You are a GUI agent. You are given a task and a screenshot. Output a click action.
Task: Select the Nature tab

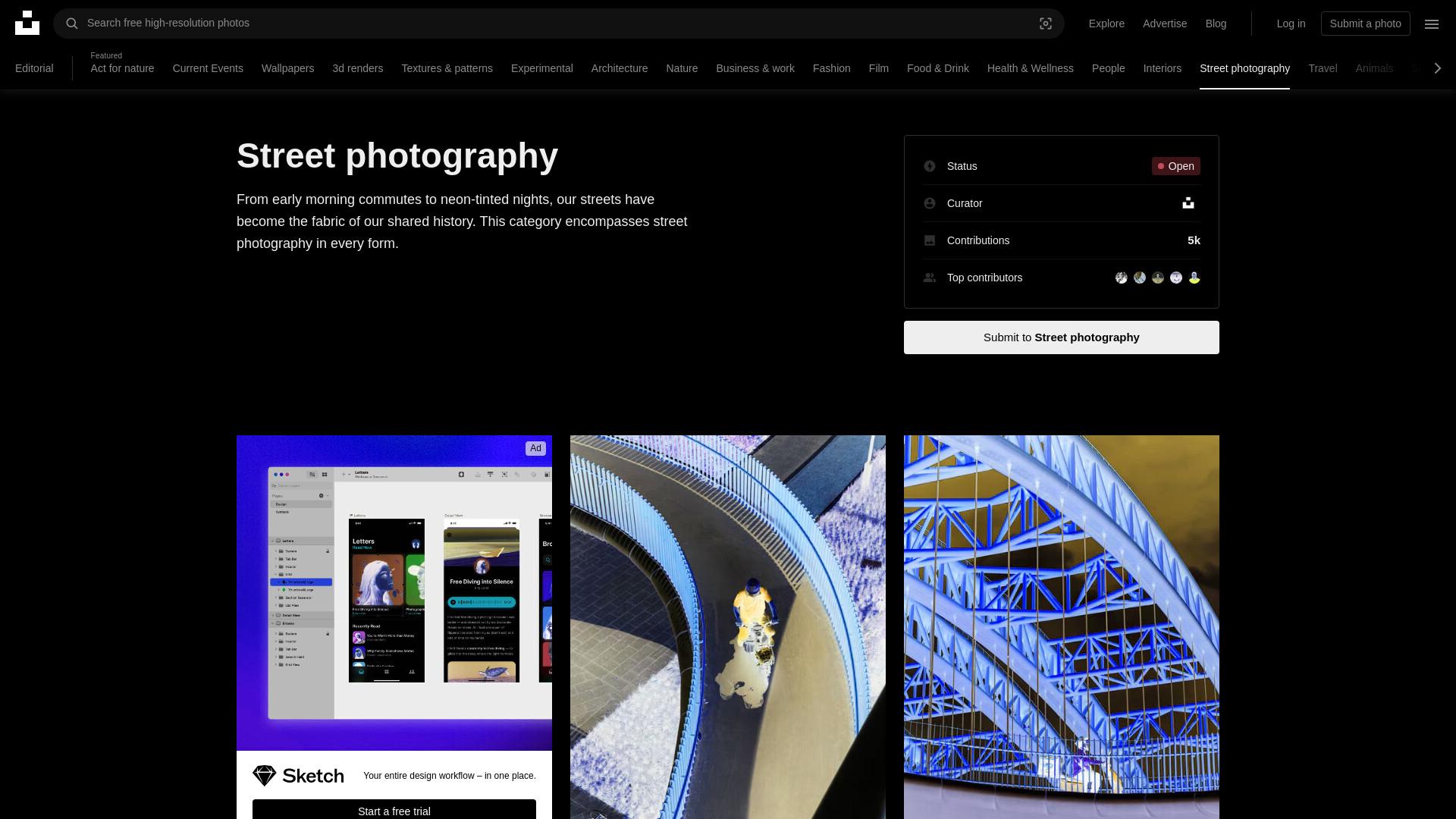[x=682, y=68]
